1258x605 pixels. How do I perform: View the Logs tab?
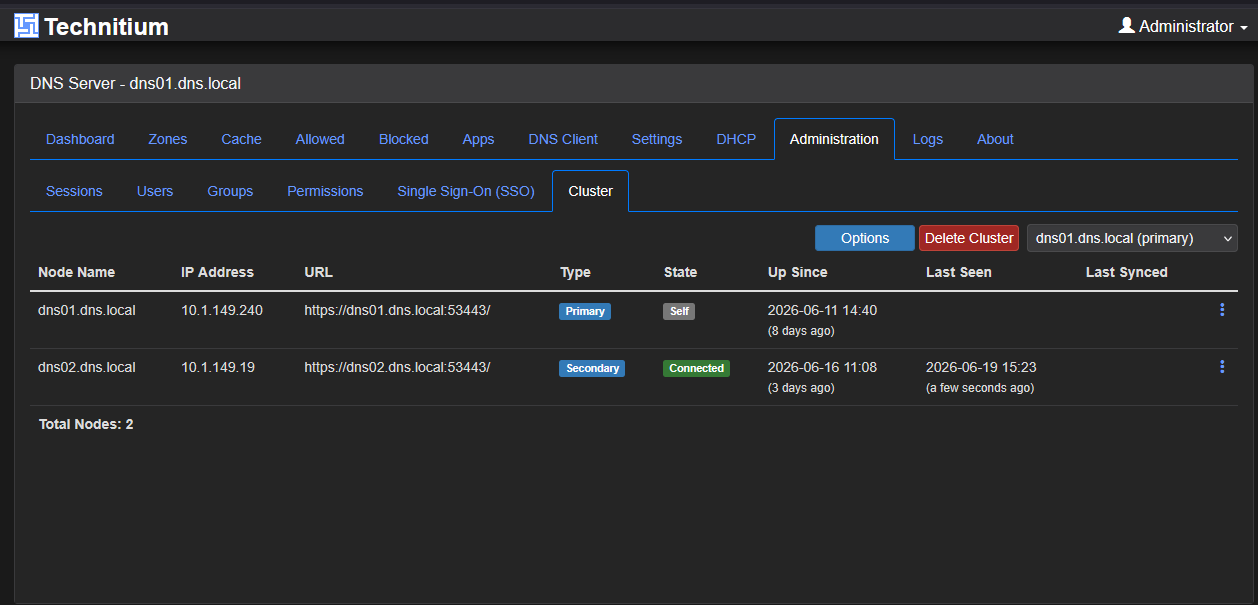click(928, 139)
